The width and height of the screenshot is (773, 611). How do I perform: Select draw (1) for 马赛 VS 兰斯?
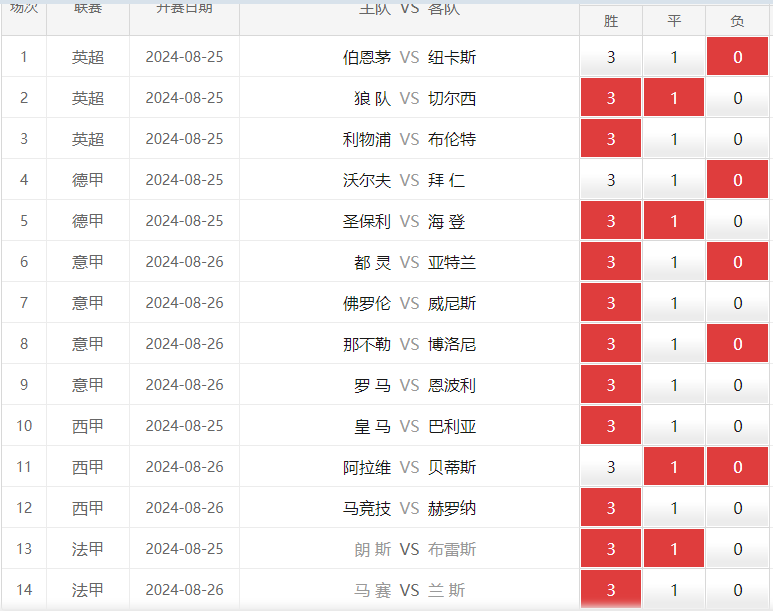[674, 589]
